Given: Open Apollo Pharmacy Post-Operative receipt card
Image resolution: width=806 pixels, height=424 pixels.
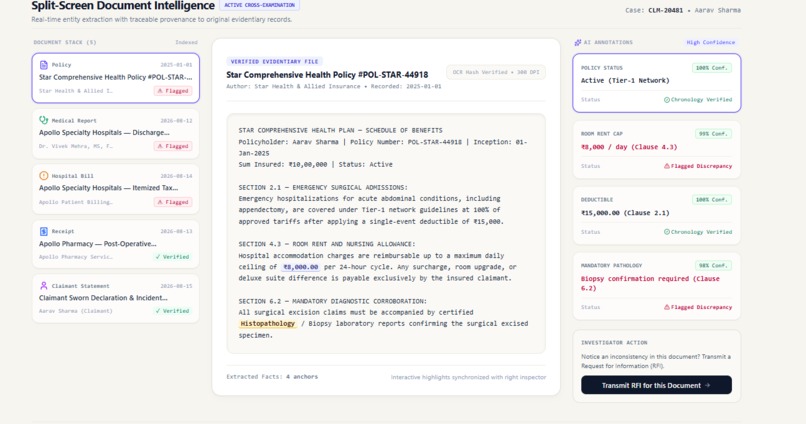Looking at the screenshot, I should tap(116, 244).
